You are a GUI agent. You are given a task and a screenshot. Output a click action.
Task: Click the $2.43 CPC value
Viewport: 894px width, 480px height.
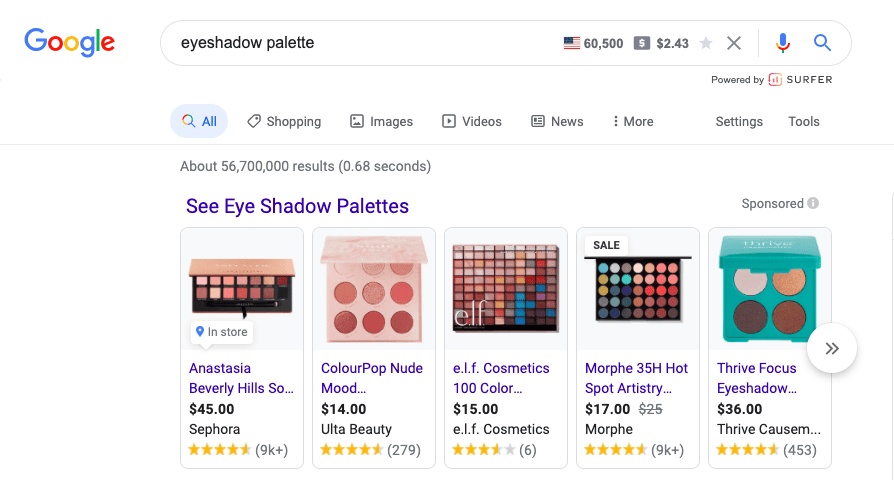673,43
